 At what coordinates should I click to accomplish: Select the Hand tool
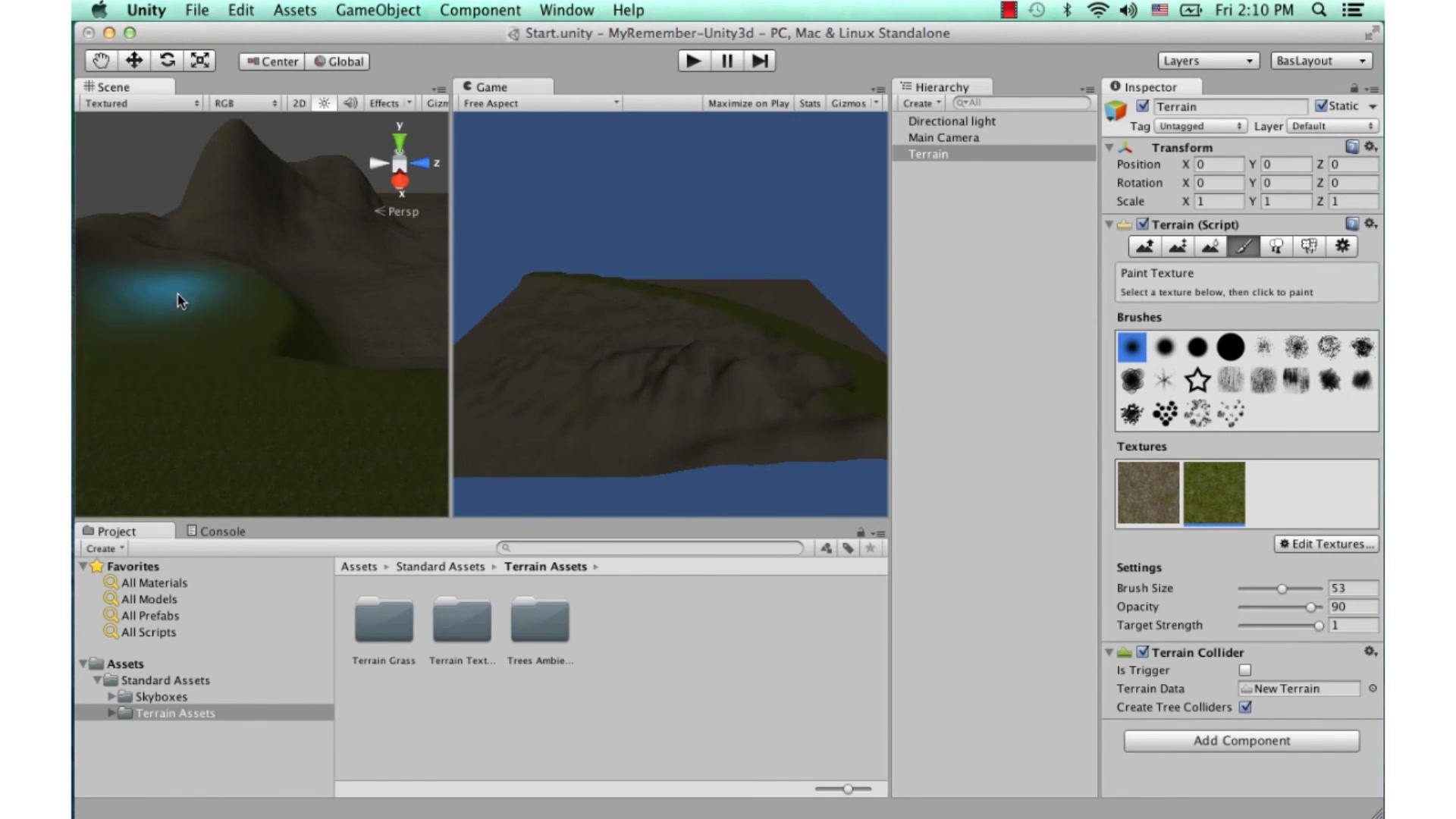pyautogui.click(x=101, y=61)
